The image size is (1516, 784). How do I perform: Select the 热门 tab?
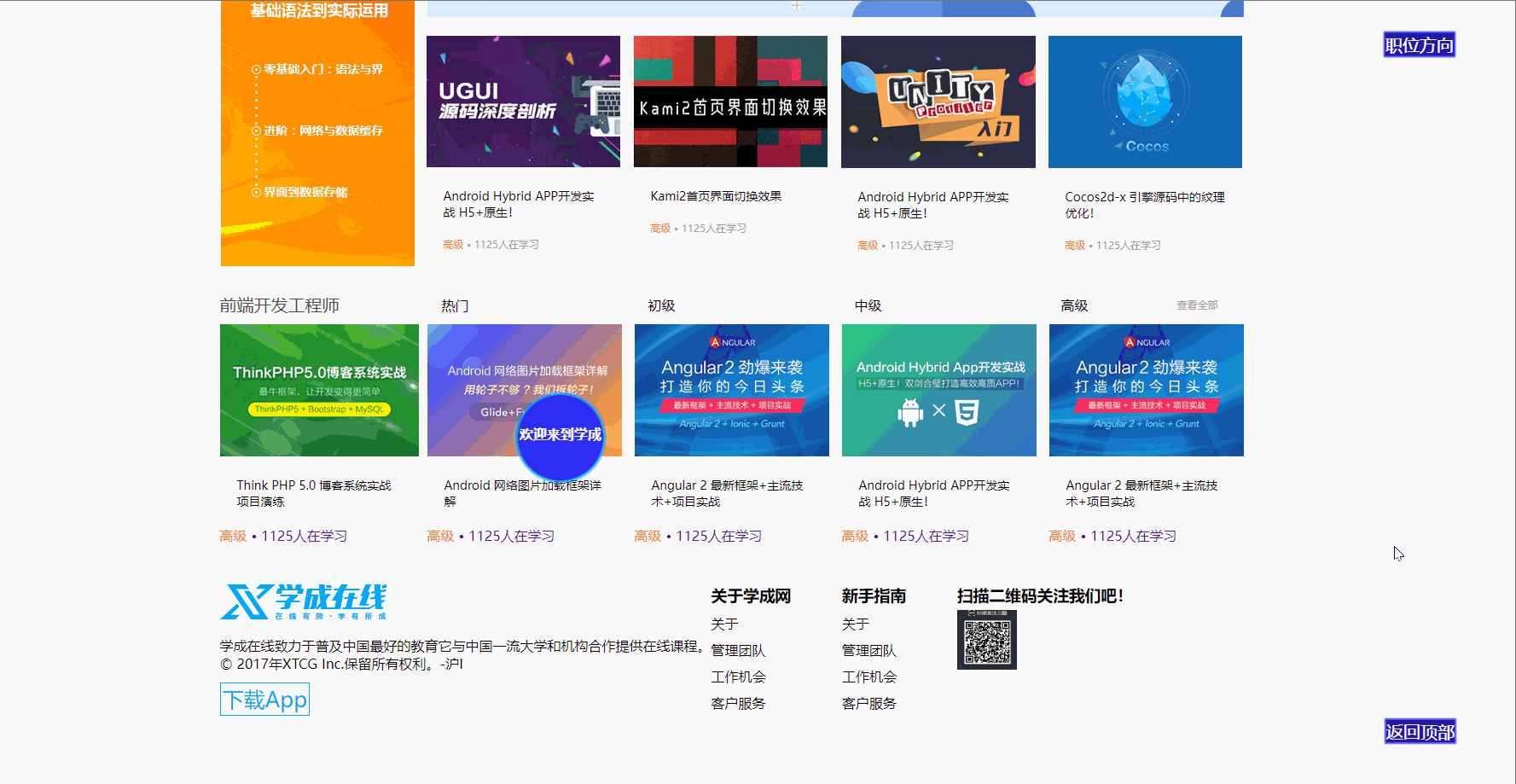[455, 305]
